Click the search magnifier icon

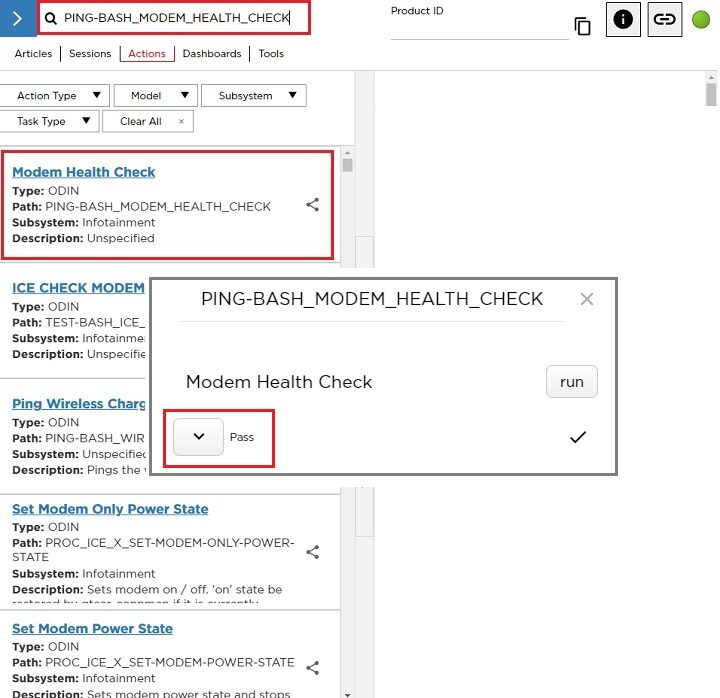click(x=51, y=18)
